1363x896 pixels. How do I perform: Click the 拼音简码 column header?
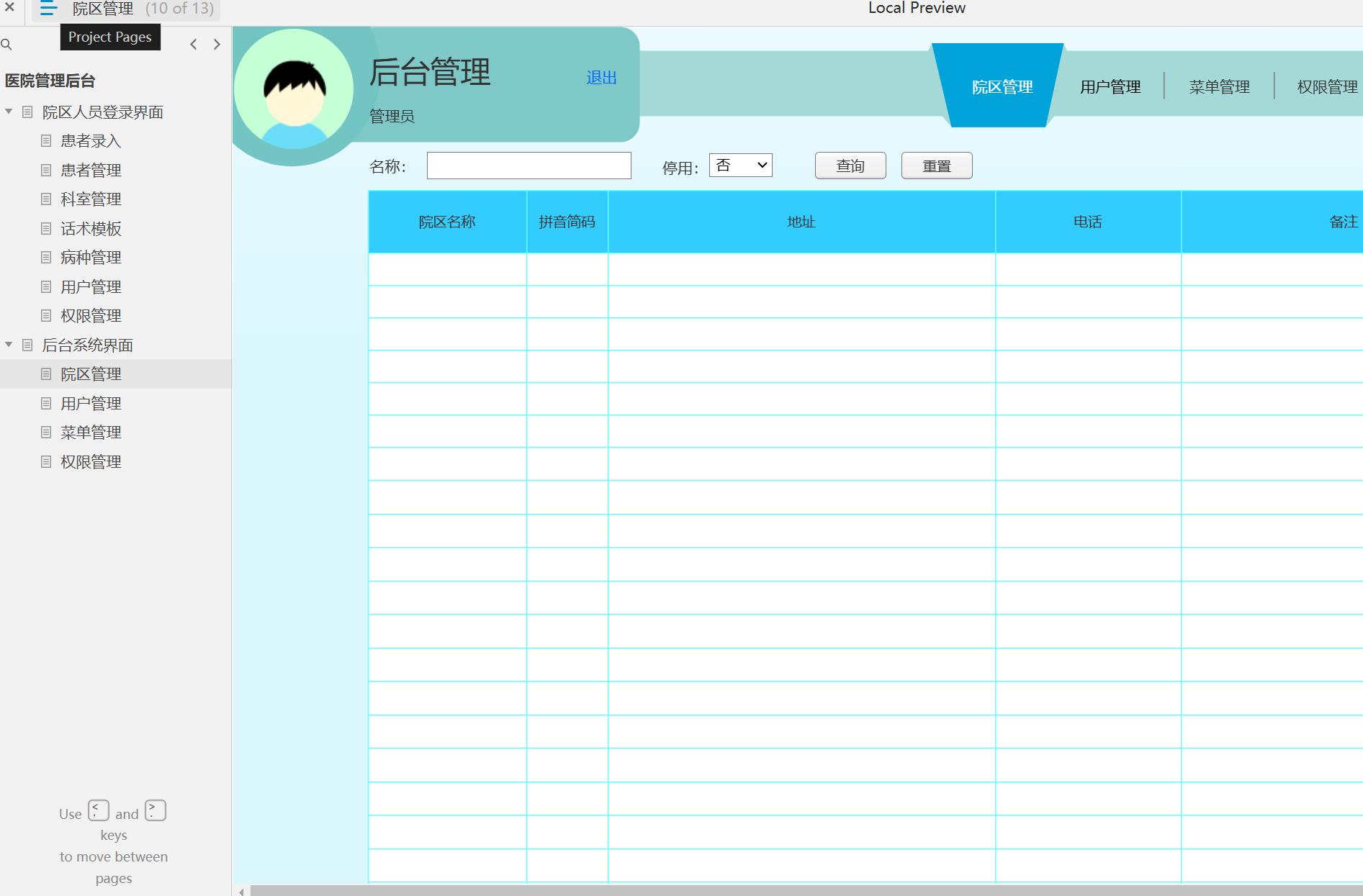pos(567,222)
